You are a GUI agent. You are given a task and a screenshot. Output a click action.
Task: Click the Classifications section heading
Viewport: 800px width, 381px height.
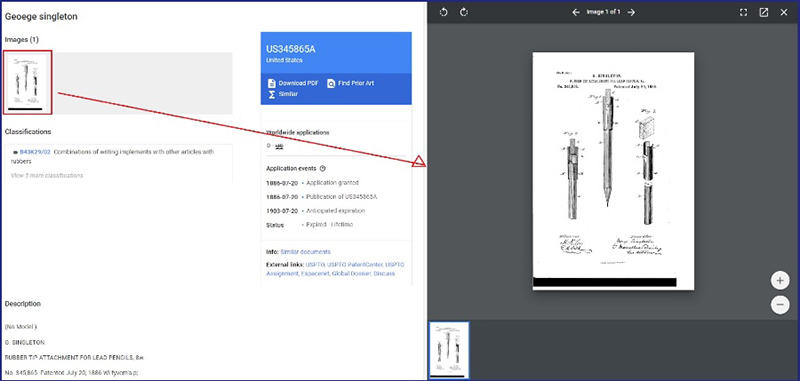click(x=28, y=132)
